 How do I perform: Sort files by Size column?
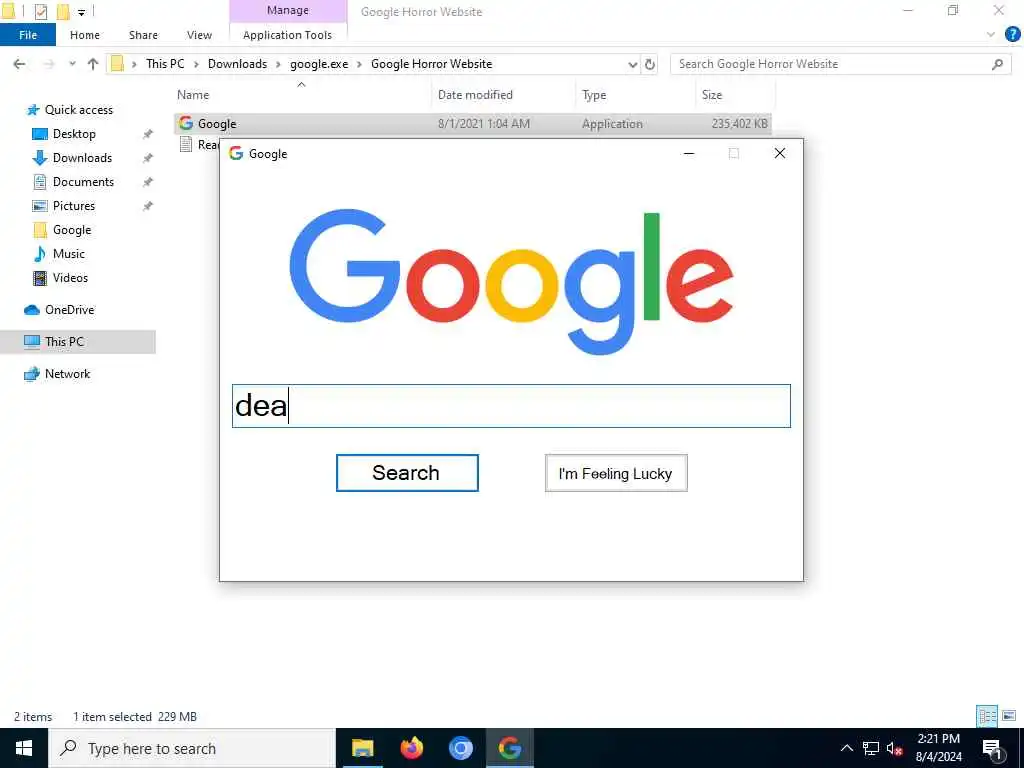[712, 95]
